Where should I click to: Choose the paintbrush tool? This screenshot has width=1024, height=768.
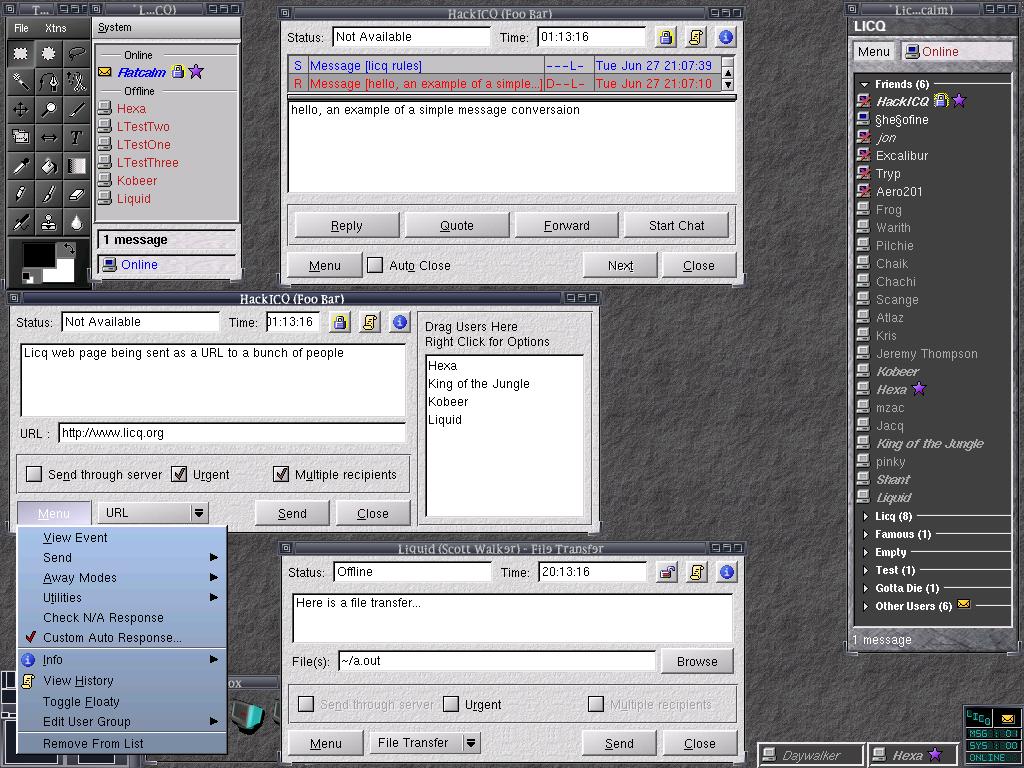(49, 194)
